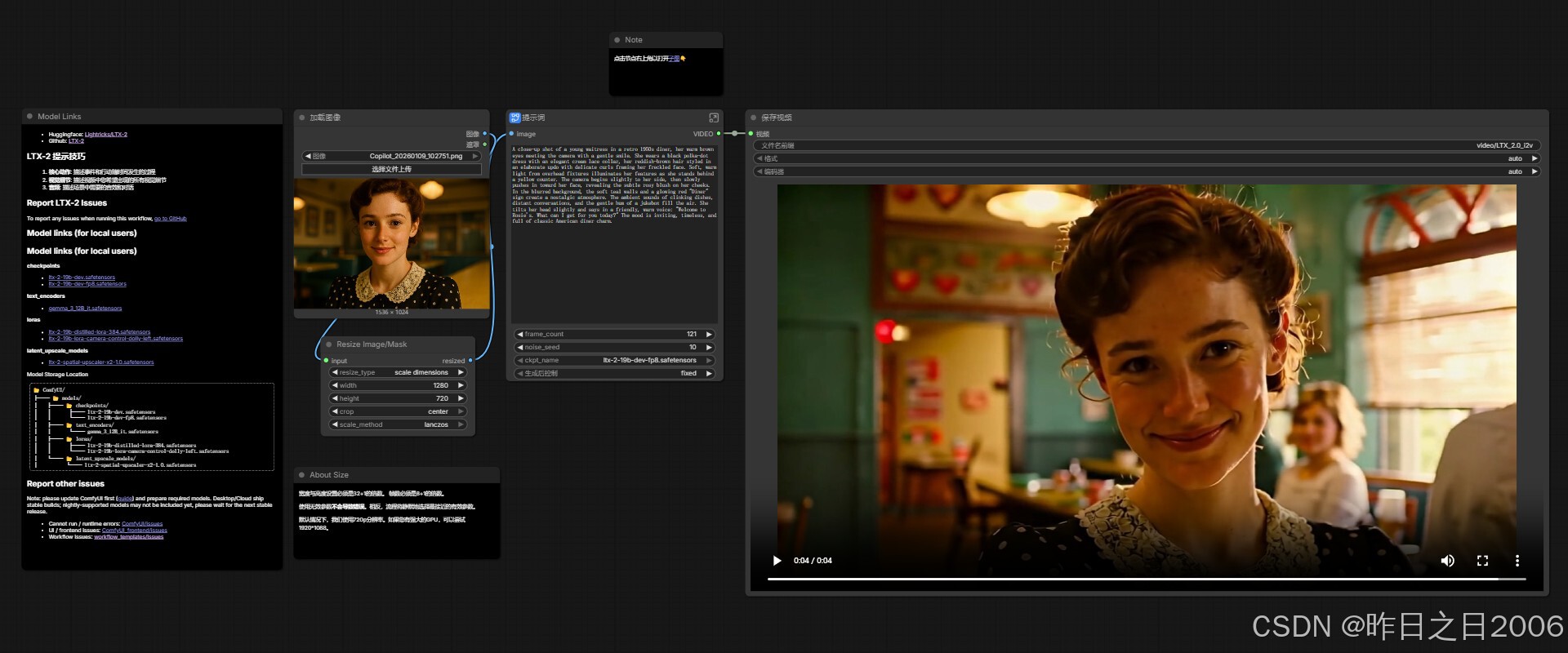Seek on the video progress bar
This screenshot has height=653, width=1568.
click(1147, 579)
